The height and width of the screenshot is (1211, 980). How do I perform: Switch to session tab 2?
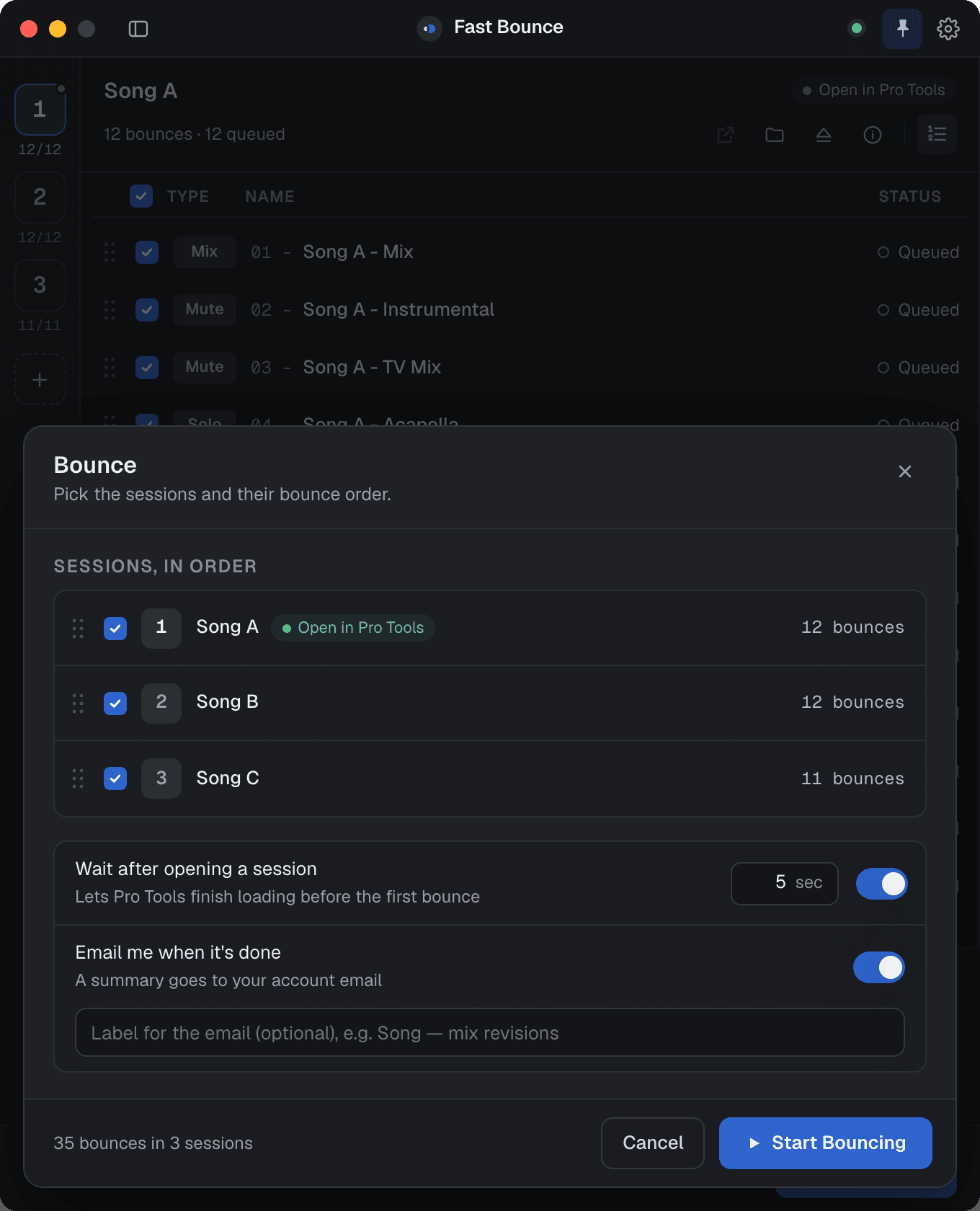(40, 198)
